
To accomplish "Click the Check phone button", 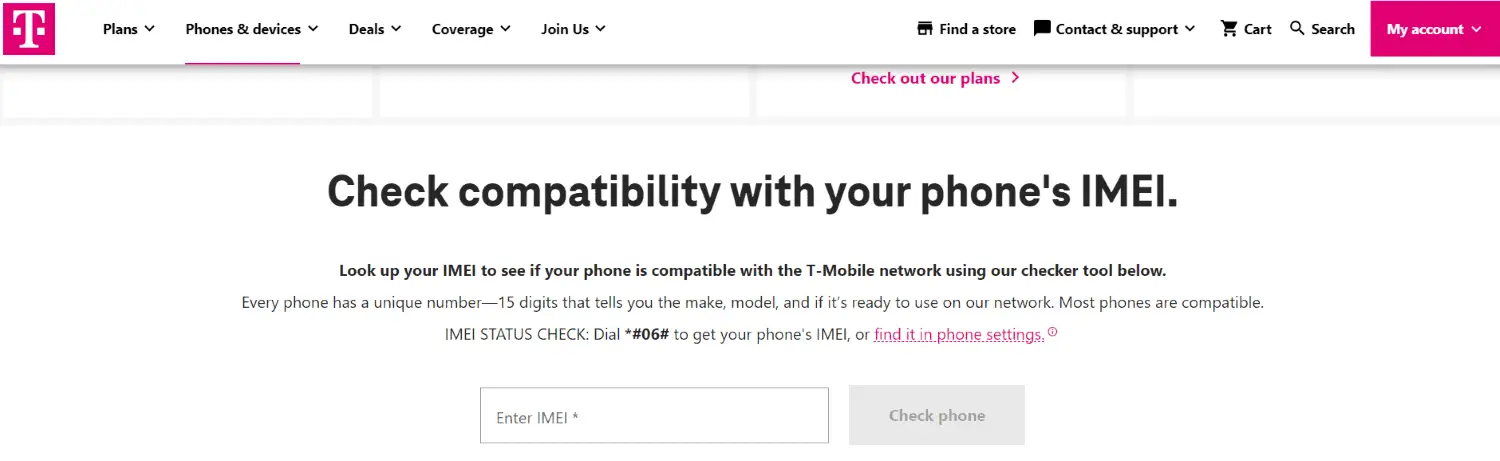I will 937,415.
